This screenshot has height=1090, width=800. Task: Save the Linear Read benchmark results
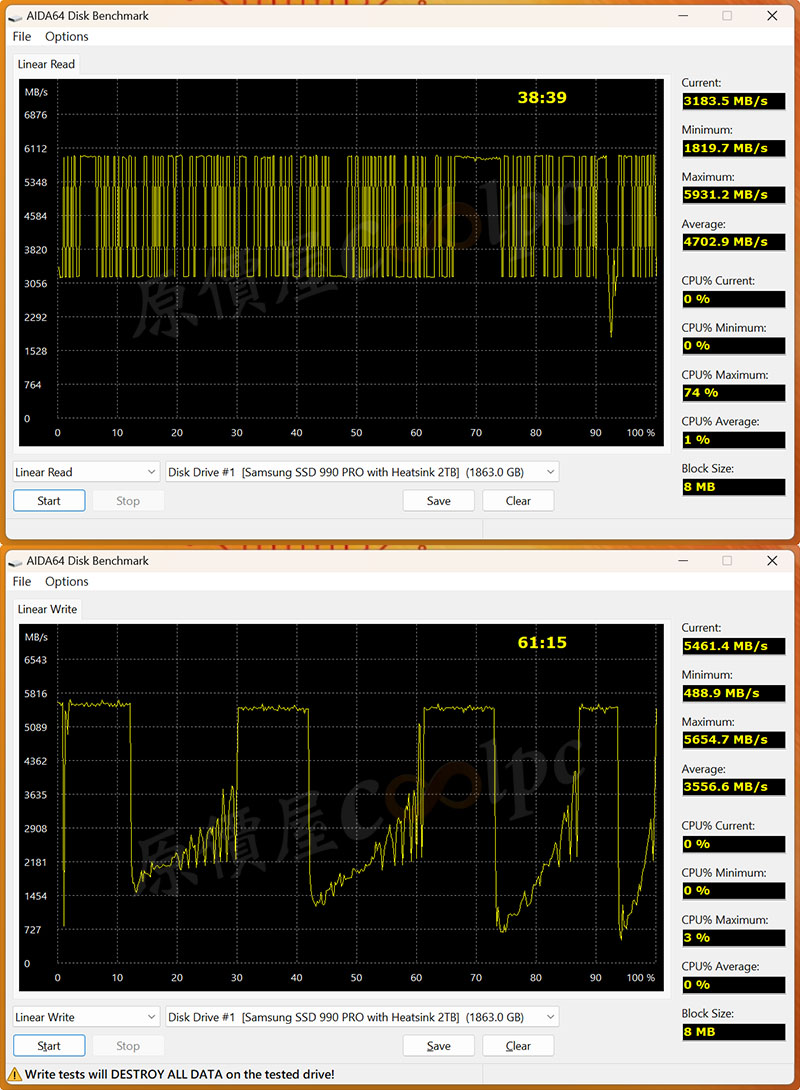[x=438, y=501]
